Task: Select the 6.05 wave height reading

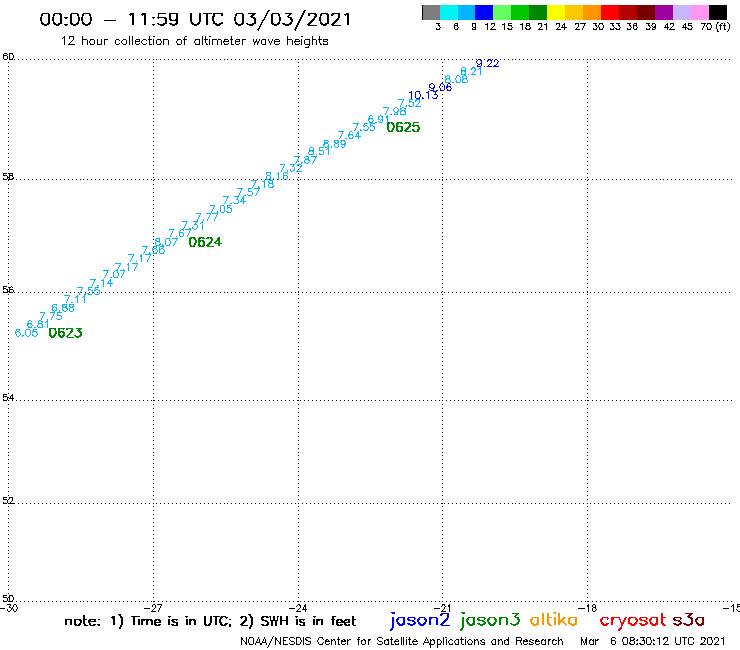Action: tap(26, 333)
